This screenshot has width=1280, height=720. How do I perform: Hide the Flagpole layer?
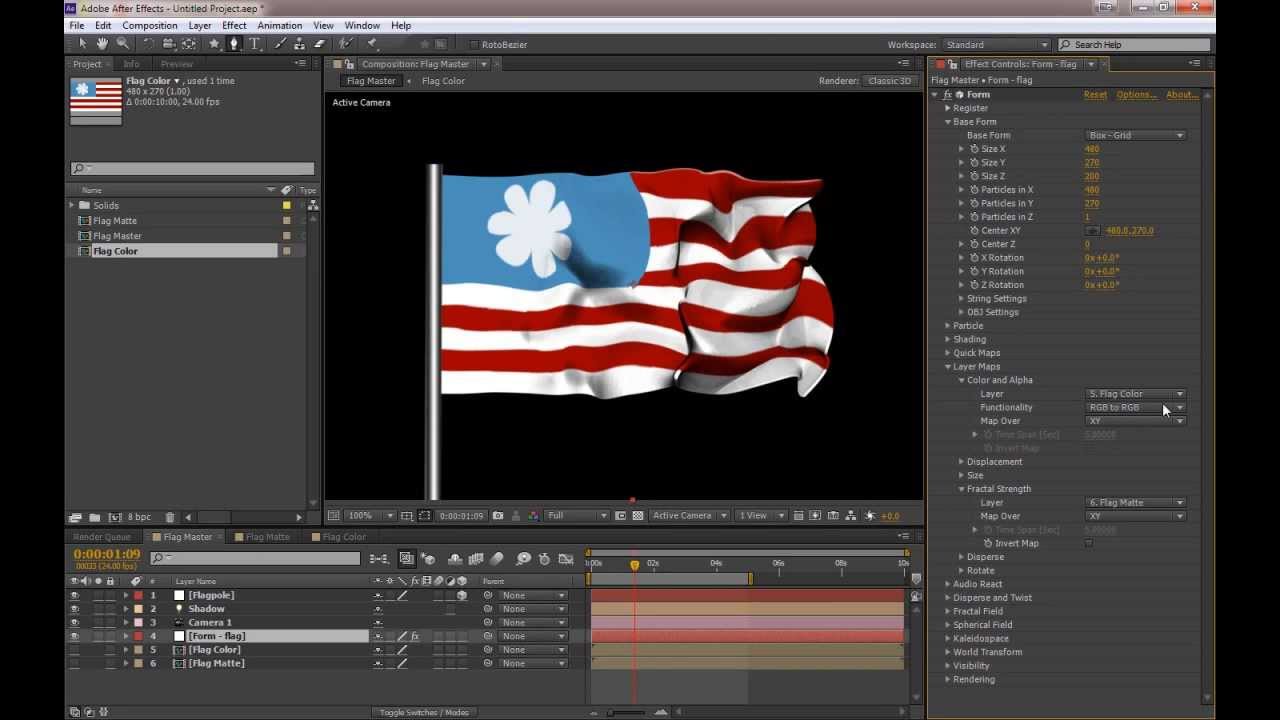click(x=74, y=595)
